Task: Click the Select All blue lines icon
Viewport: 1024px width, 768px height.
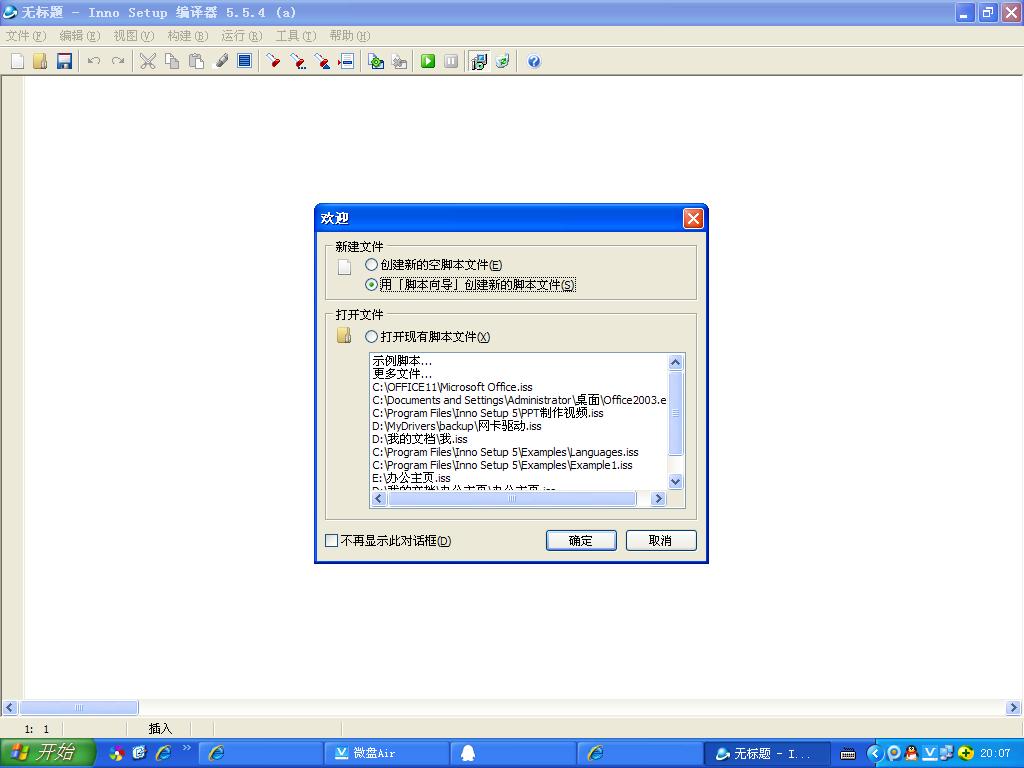Action: click(245, 61)
